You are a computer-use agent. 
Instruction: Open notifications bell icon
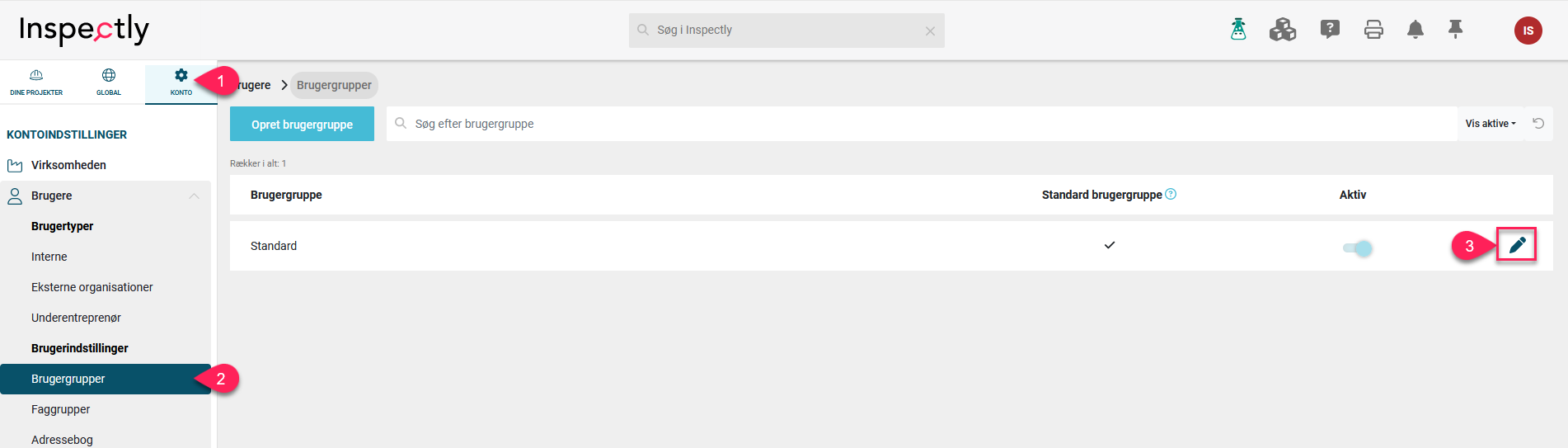coord(1415,30)
